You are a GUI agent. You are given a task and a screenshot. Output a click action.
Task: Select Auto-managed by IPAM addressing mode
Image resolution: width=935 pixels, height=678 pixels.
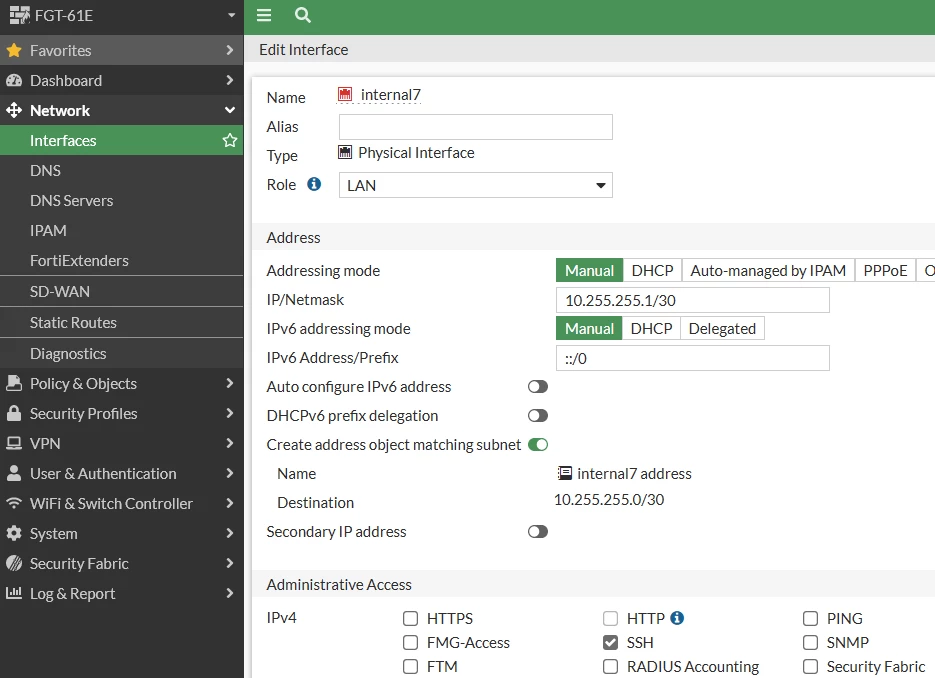768,270
